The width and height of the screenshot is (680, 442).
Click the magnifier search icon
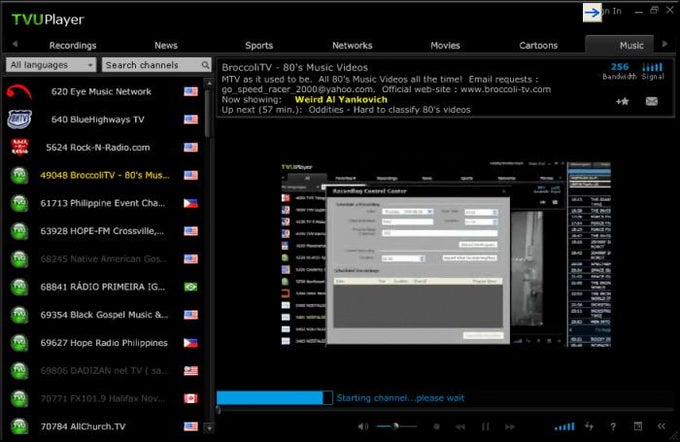click(205, 65)
